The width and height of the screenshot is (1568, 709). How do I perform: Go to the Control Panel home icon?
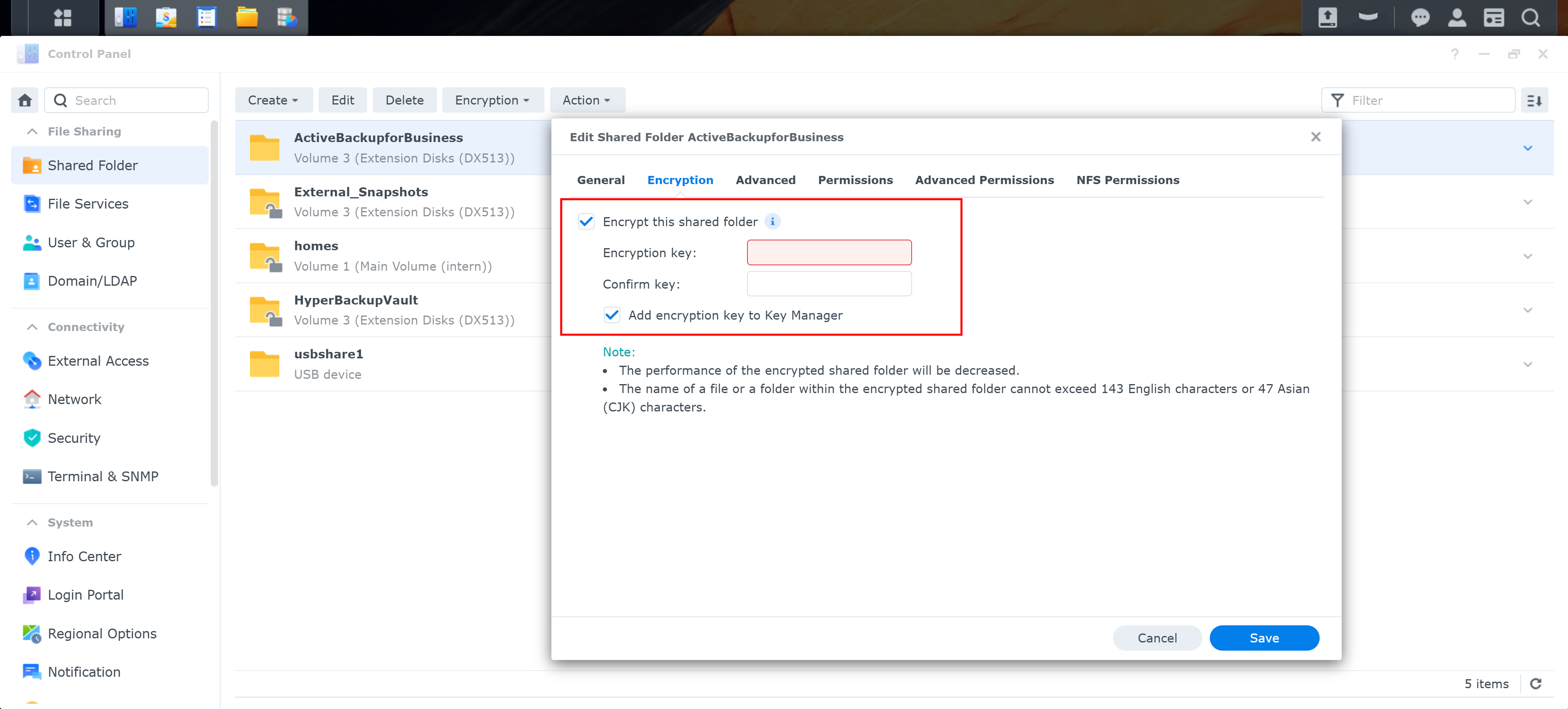25,100
